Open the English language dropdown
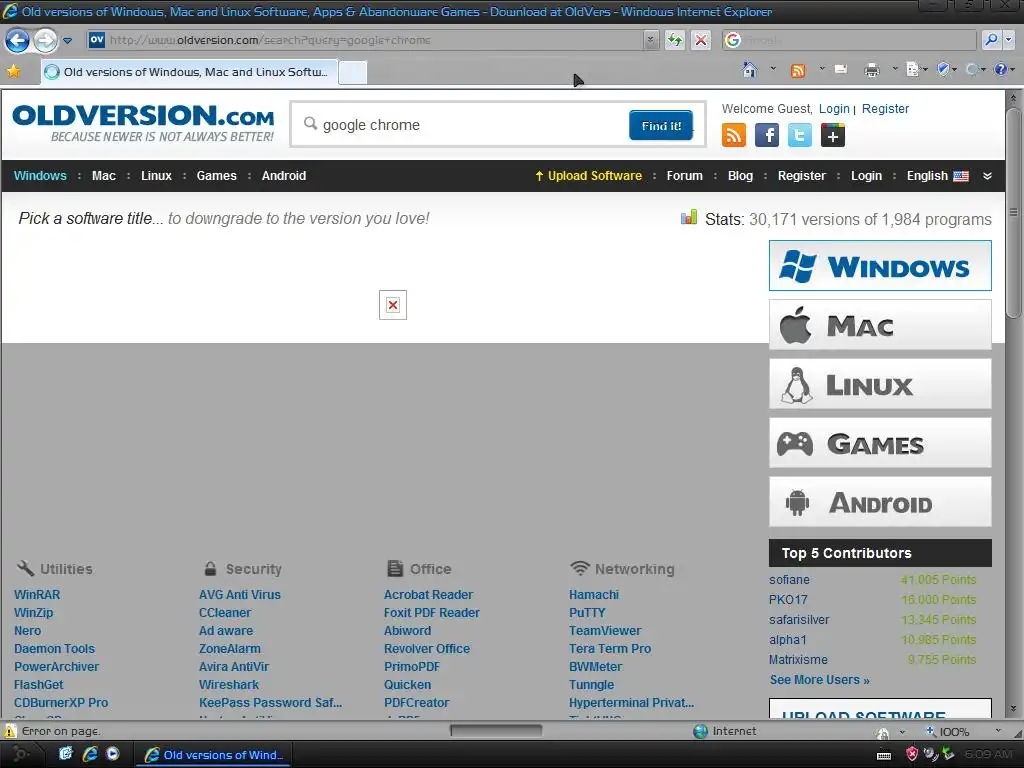Screen dimensions: 1024x768 pyautogui.click(x=937, y=176)
